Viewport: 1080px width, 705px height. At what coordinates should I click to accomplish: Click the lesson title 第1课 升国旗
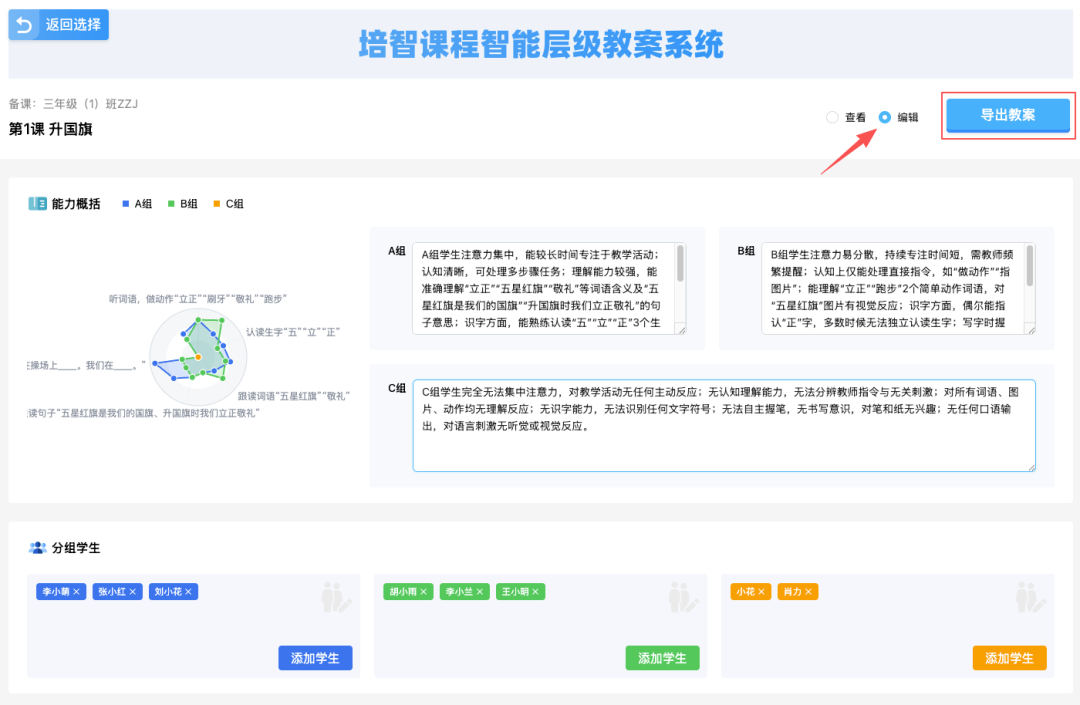coord(50,129)
